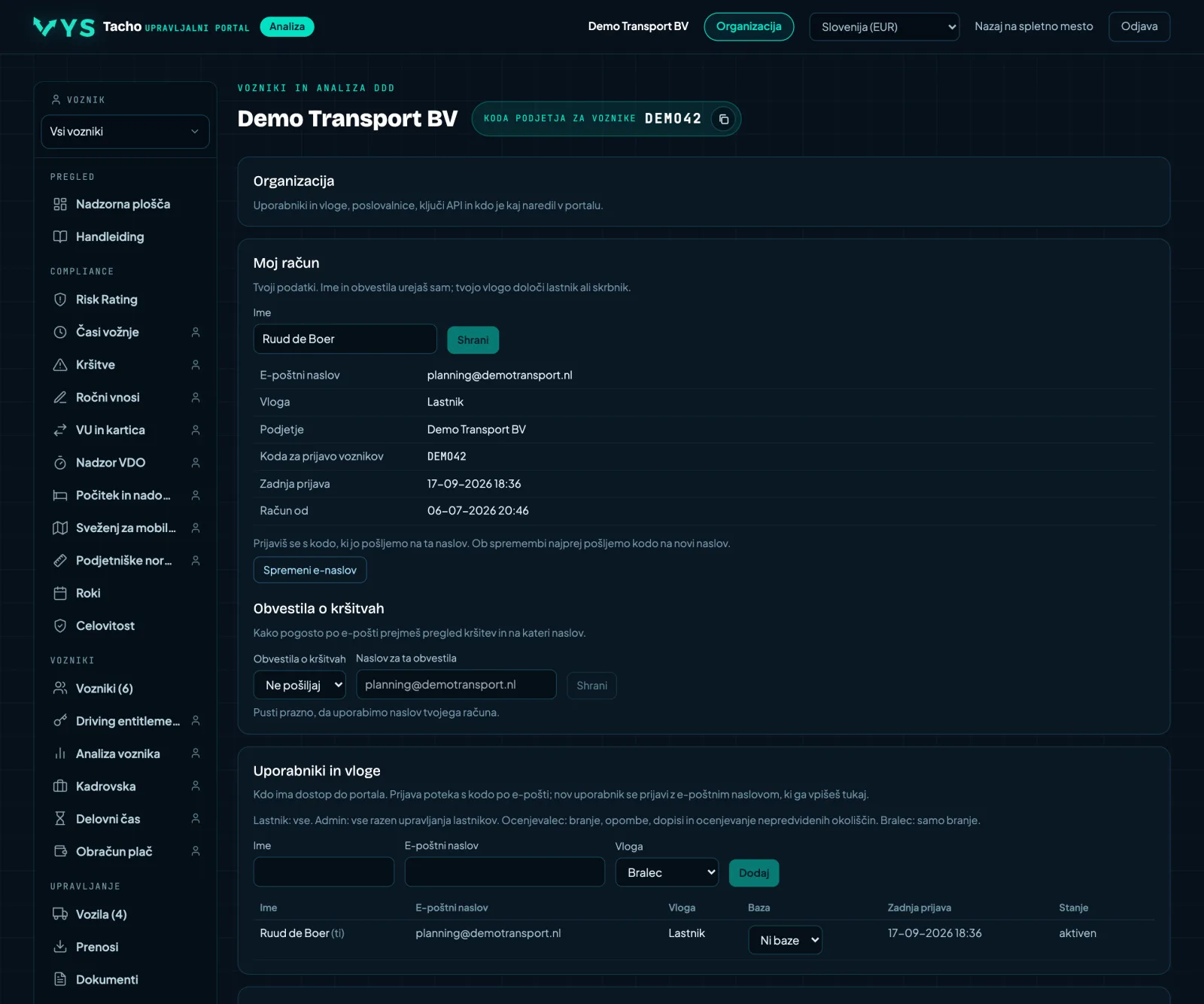Open Podjetniške norme menu item

[125, 561]
